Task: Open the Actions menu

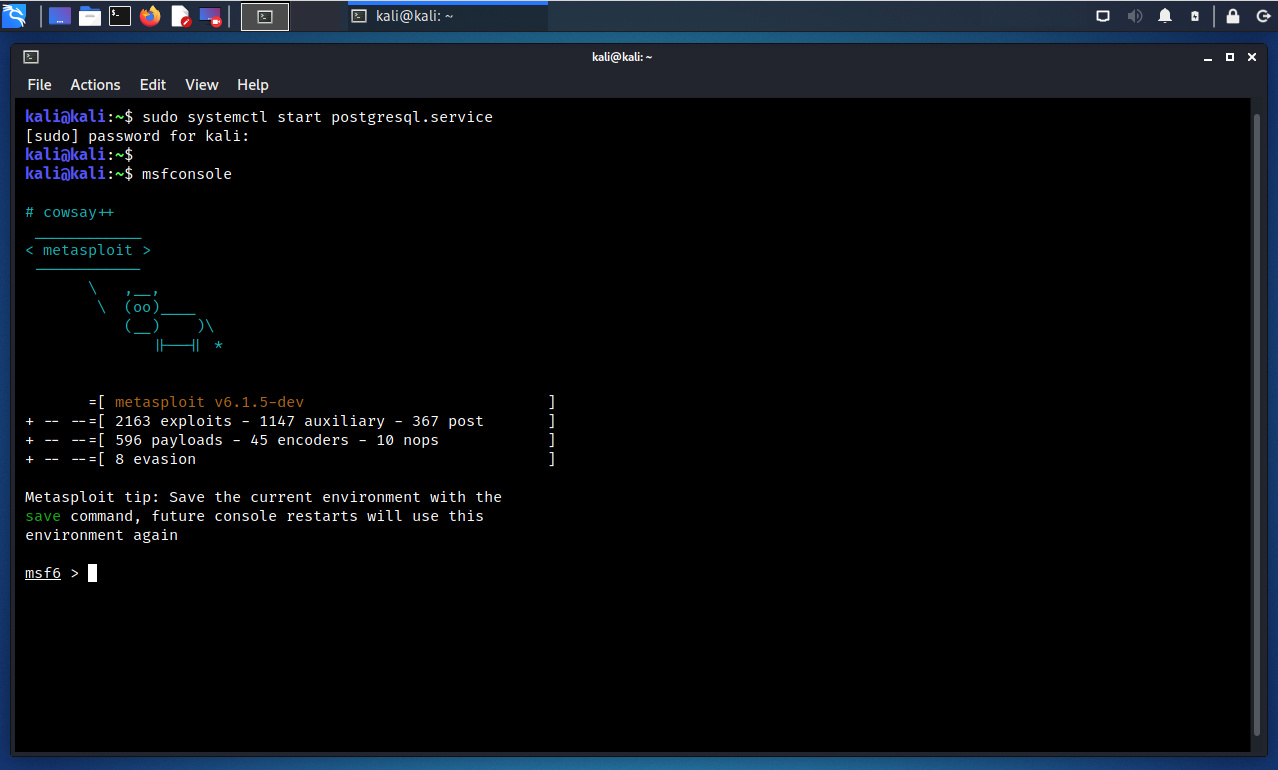Action: pos(95,85)
